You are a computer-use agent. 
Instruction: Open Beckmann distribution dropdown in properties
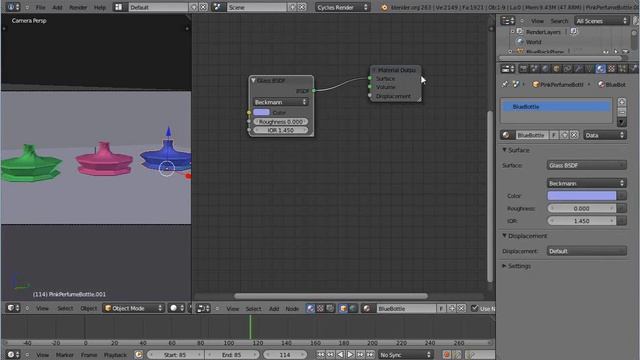tap(587, 183)
